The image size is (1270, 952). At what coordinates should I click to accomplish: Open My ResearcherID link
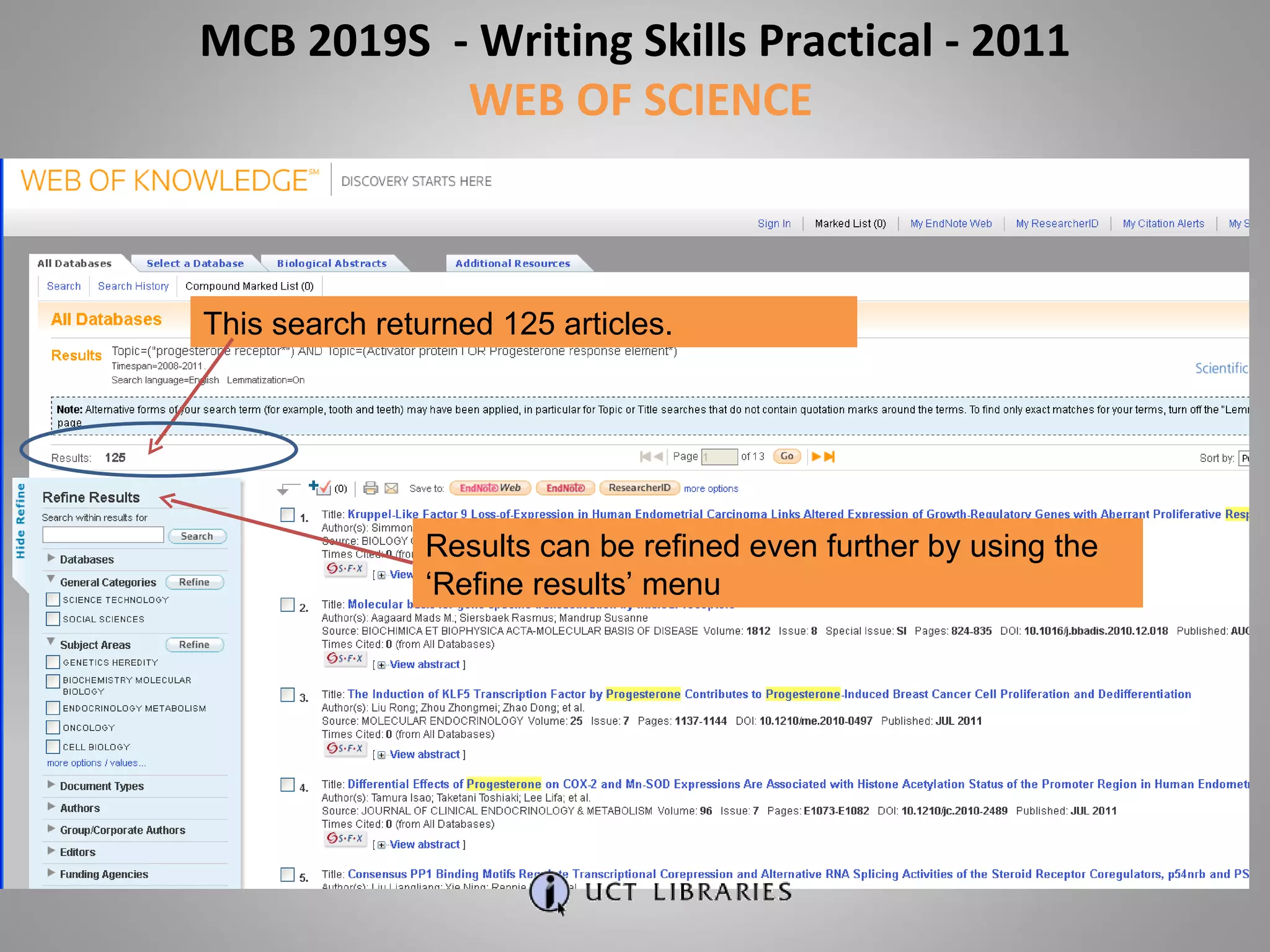1057,224
